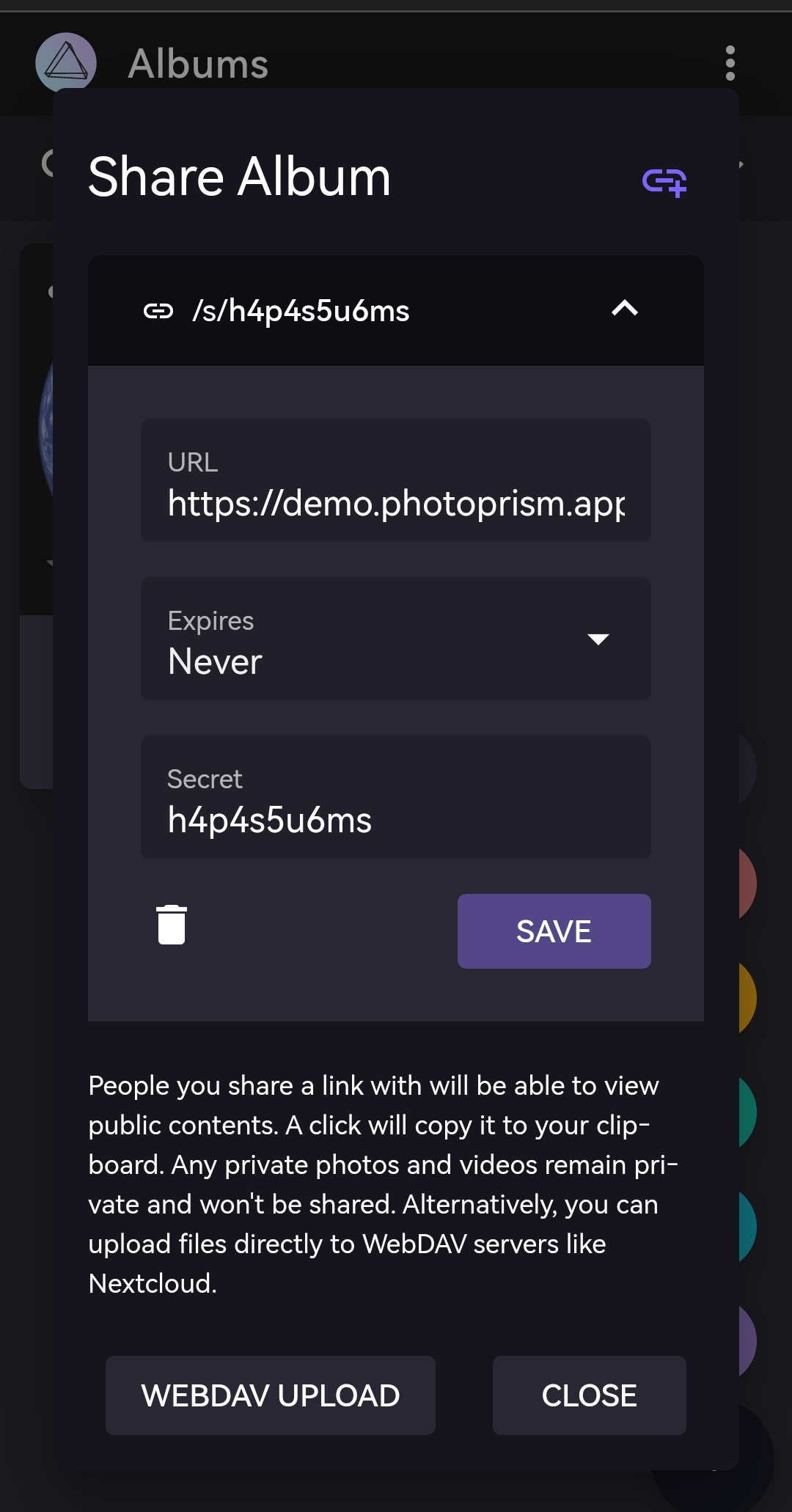Edit the Secret field h4p4s5u6ms

coord(396,821)
